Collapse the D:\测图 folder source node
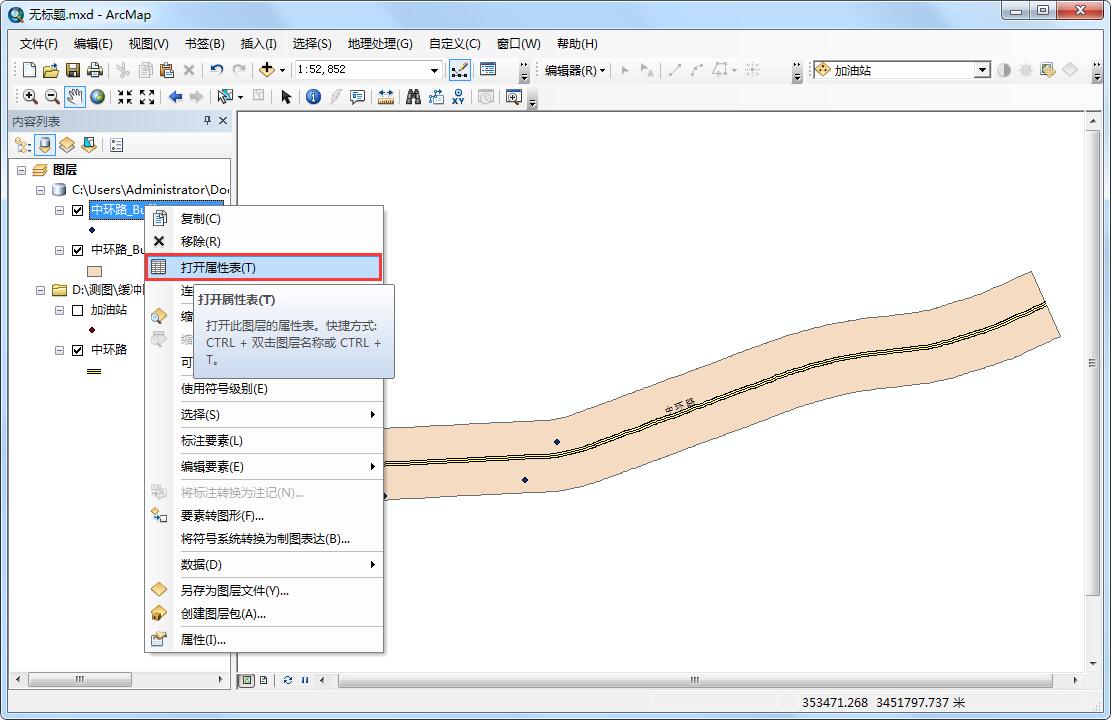Image resolution: width=1111 pixels, height=720 pixels. click(40, 290)
